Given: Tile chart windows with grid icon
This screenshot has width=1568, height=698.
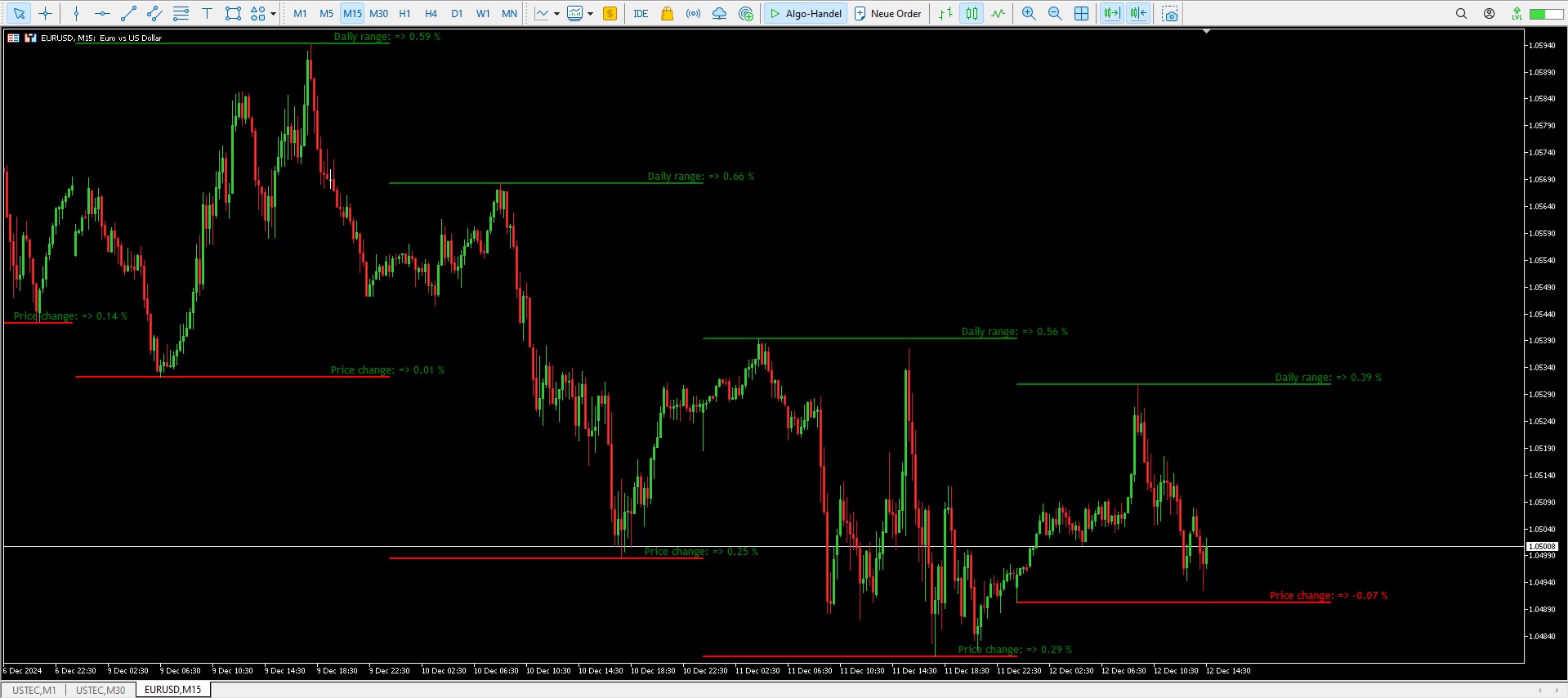Looking at the screenshot, I should [x=1081, y=13].
